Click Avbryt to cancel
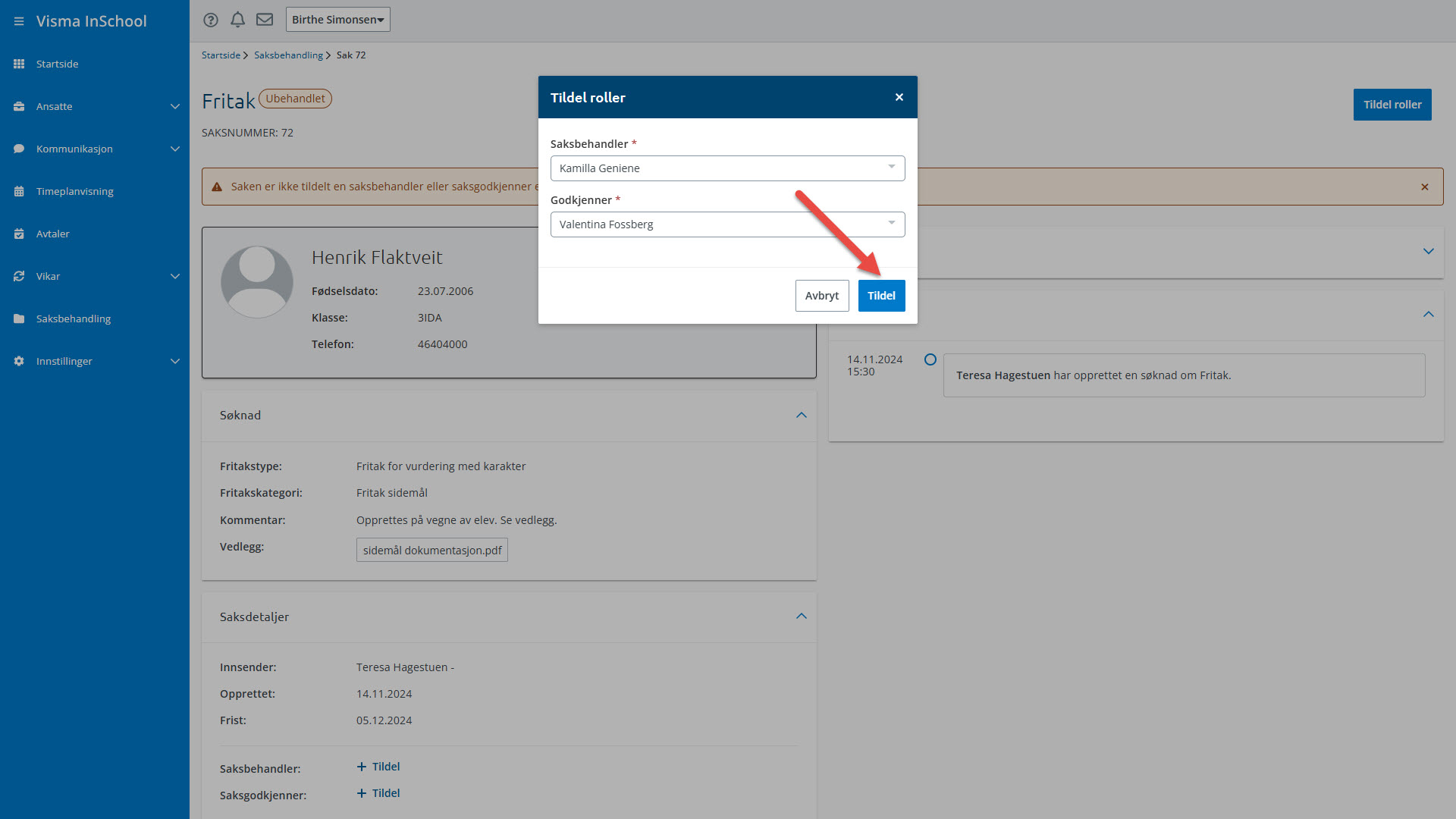The height and width of the screenshot is (819, 1456). tap(822, 296)
